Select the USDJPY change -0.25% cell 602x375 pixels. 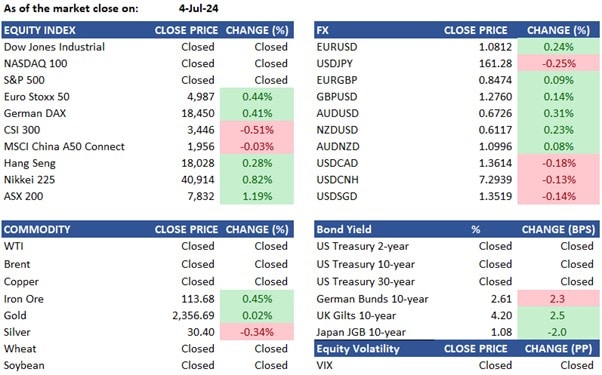(558, 63)
